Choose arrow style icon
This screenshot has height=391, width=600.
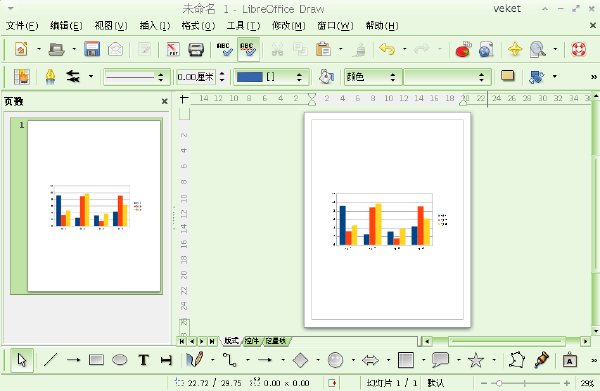[x=73, y=77]
